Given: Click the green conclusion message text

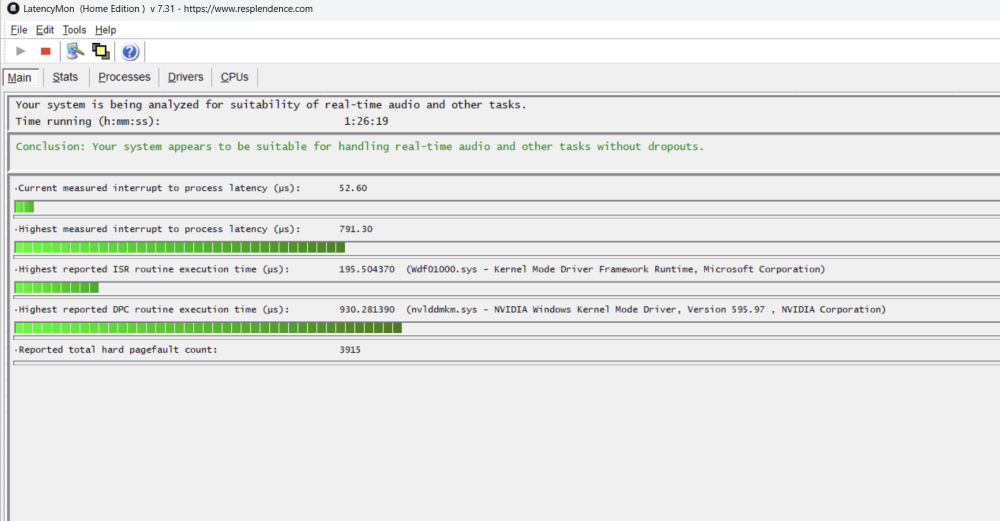Looking at the screenshot, I should click(360, 146).
